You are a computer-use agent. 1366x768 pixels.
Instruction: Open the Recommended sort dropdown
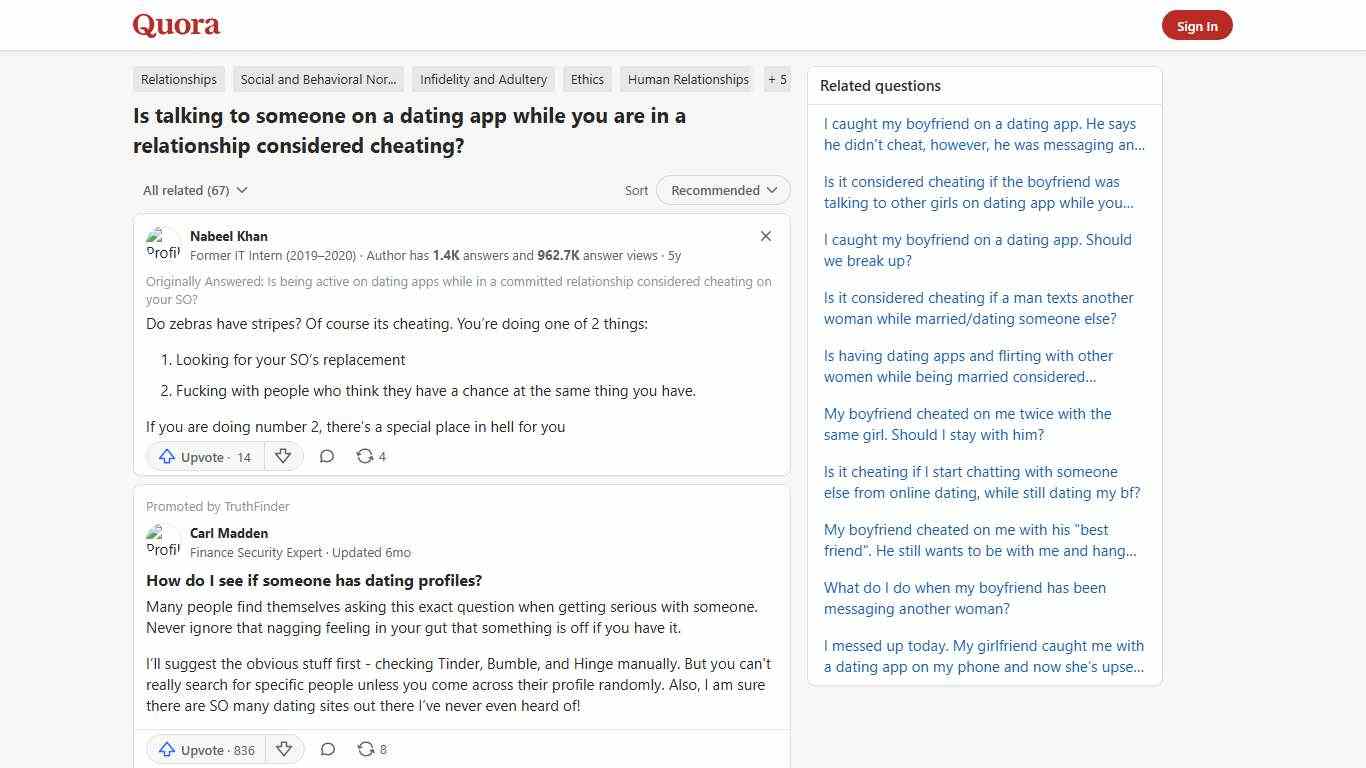(722, 190)
